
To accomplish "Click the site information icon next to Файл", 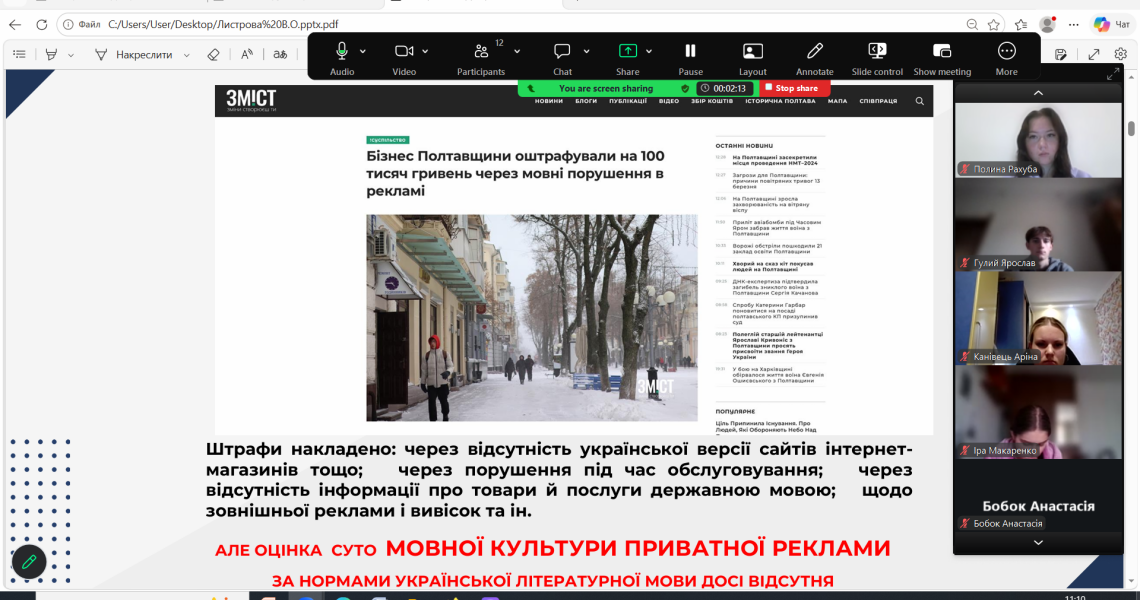I will coord(68,24).
